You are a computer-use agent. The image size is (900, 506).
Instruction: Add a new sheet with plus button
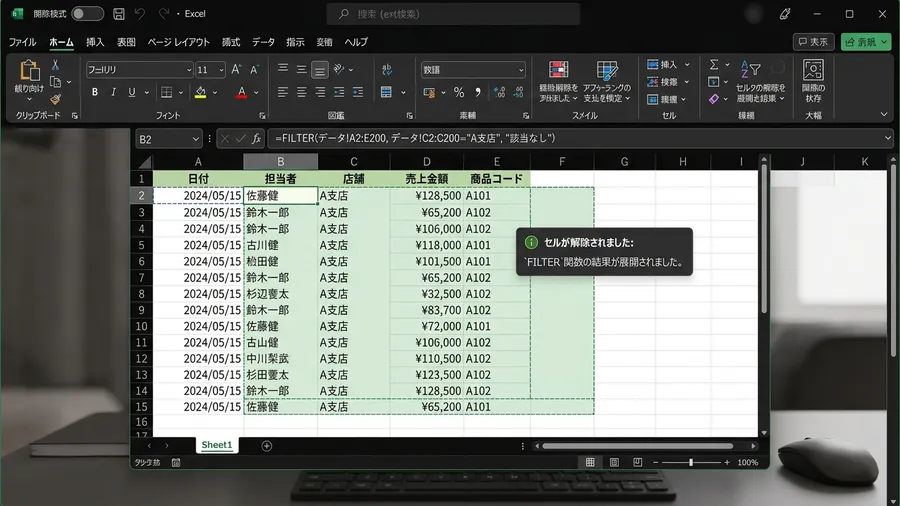(266, 446)
